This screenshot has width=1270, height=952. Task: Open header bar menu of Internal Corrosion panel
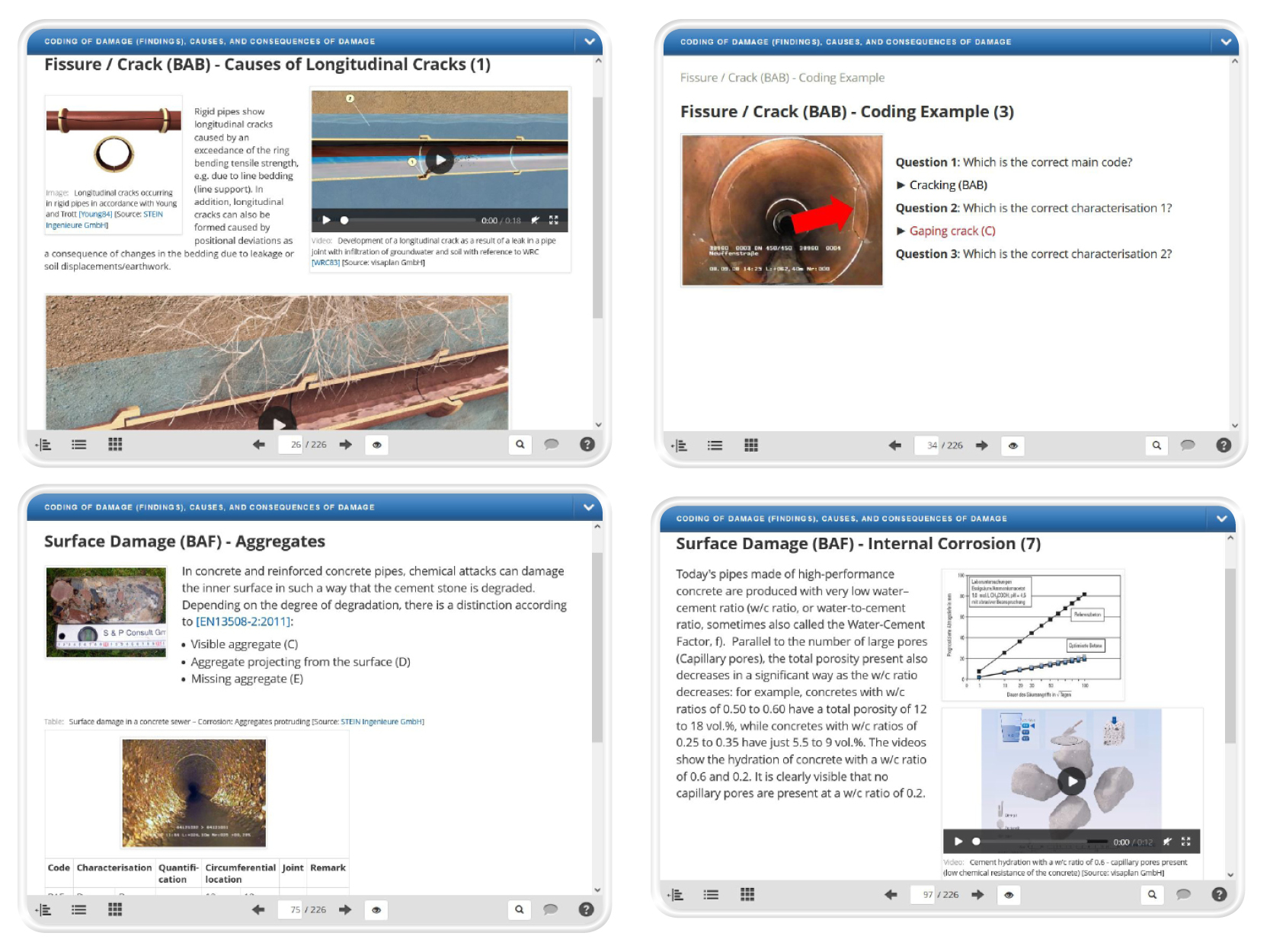click(1221, 519)
